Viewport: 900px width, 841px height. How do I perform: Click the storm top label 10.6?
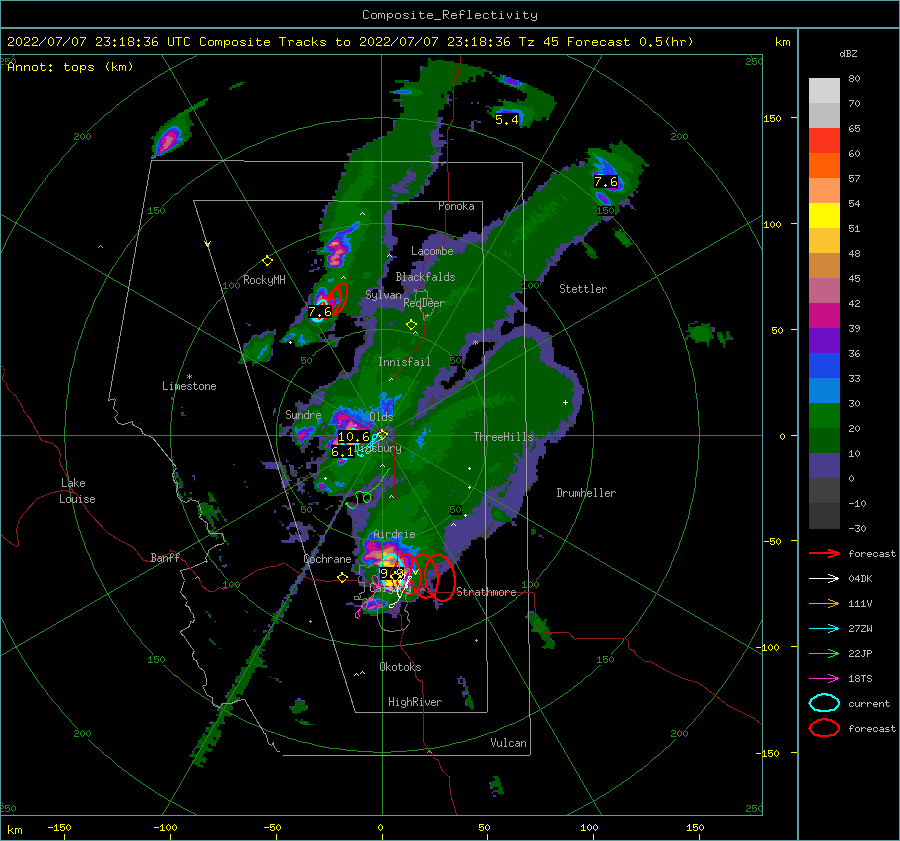pyautogui.click(x=354, y=437)
